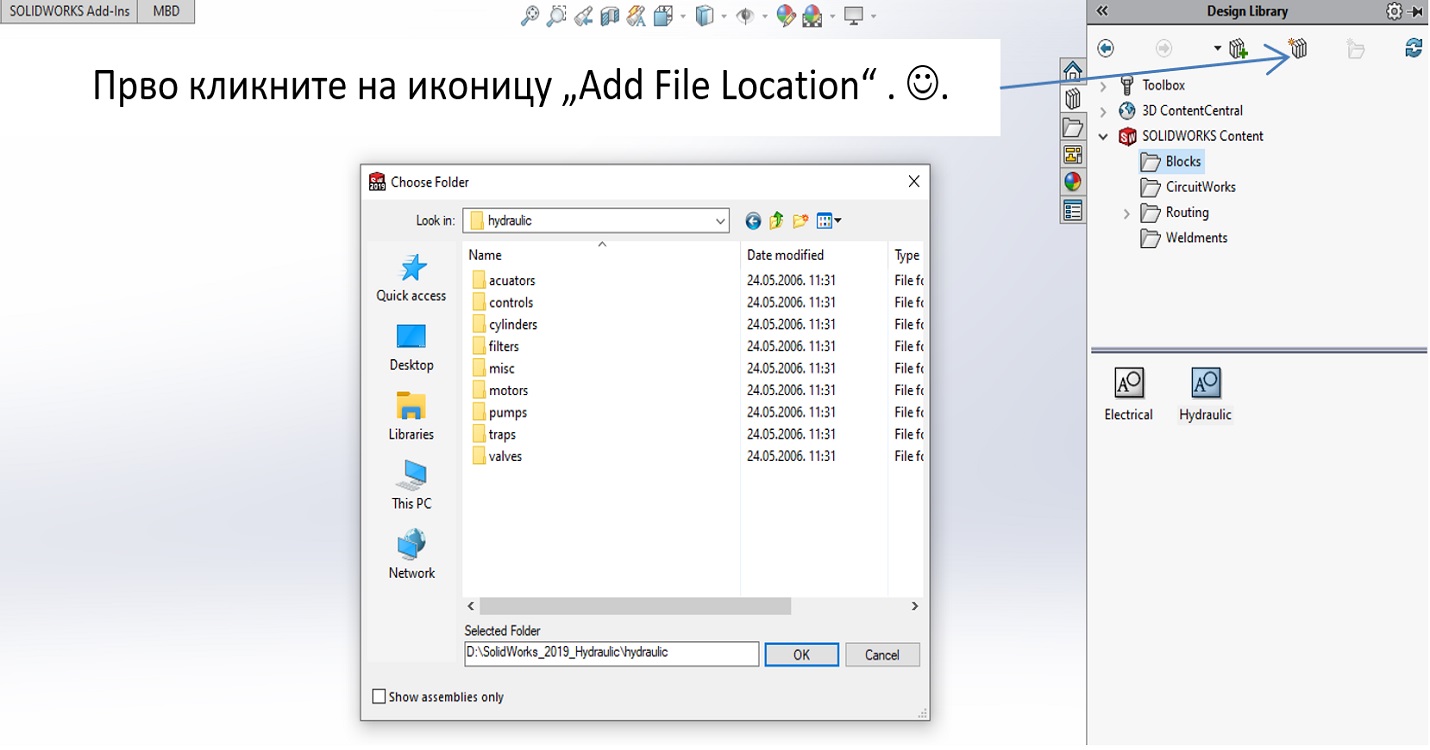This screenshot has height=750, width=1430.
Task: Select the Design Library task pane tab
Action: pyautogui.click(x=1072, y=99)
